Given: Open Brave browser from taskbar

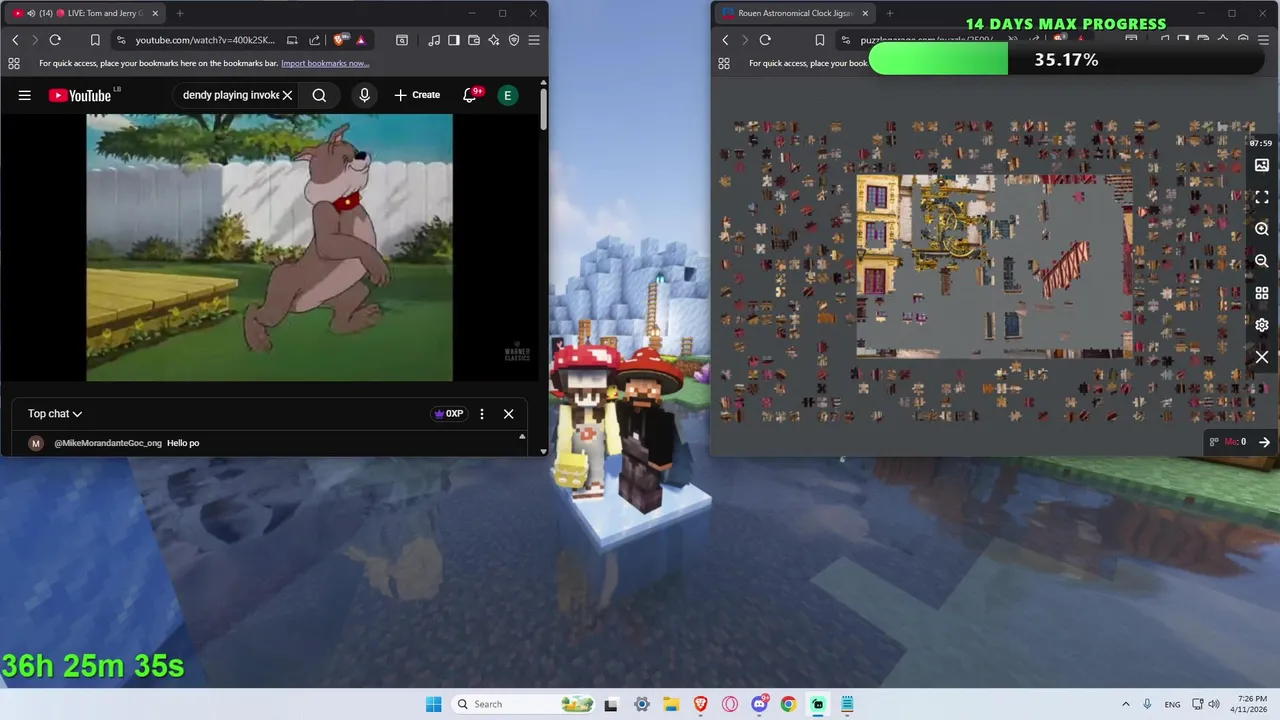Looking at the screenshot, I should pyautogui.click(x=700, y=704).
